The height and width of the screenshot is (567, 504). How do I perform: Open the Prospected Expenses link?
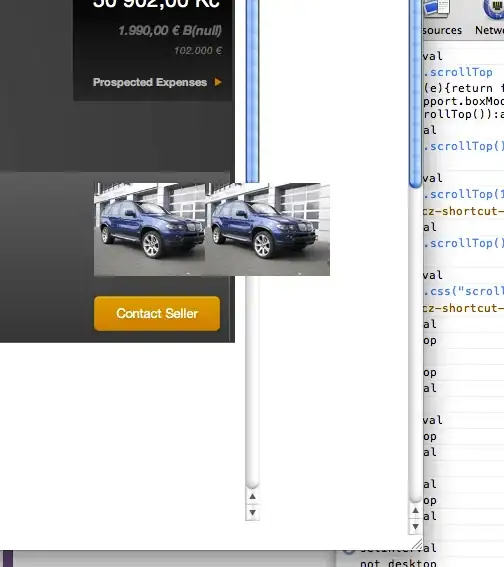(150, 82)
